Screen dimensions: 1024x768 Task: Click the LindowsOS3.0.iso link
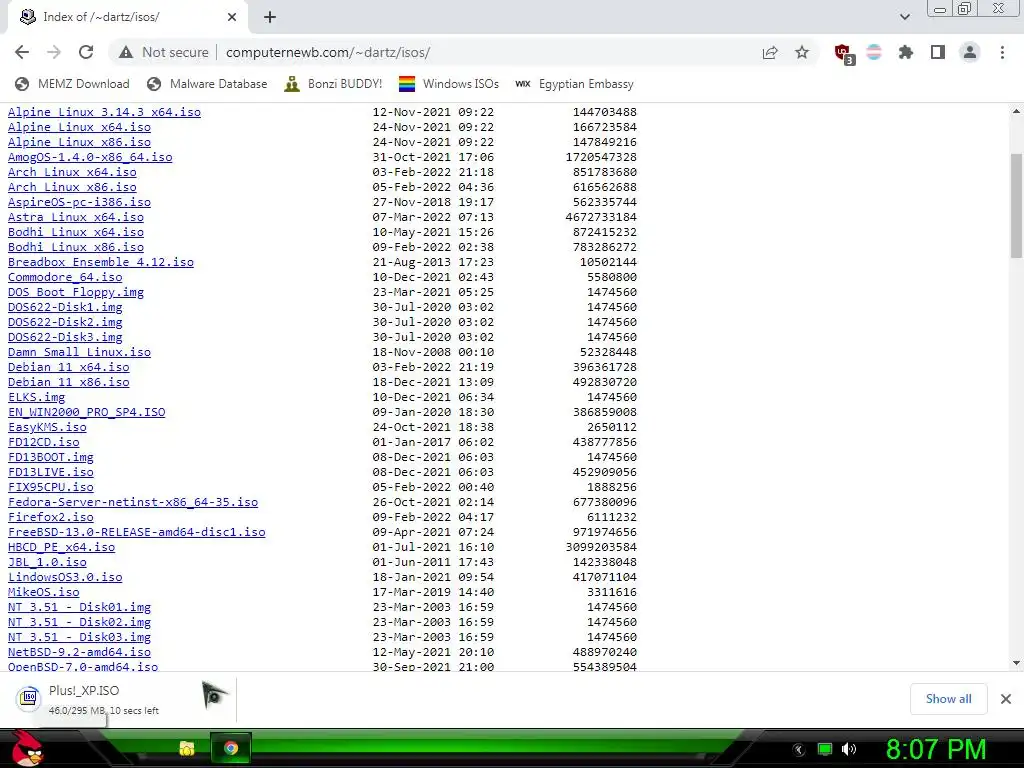coord(65,577)
